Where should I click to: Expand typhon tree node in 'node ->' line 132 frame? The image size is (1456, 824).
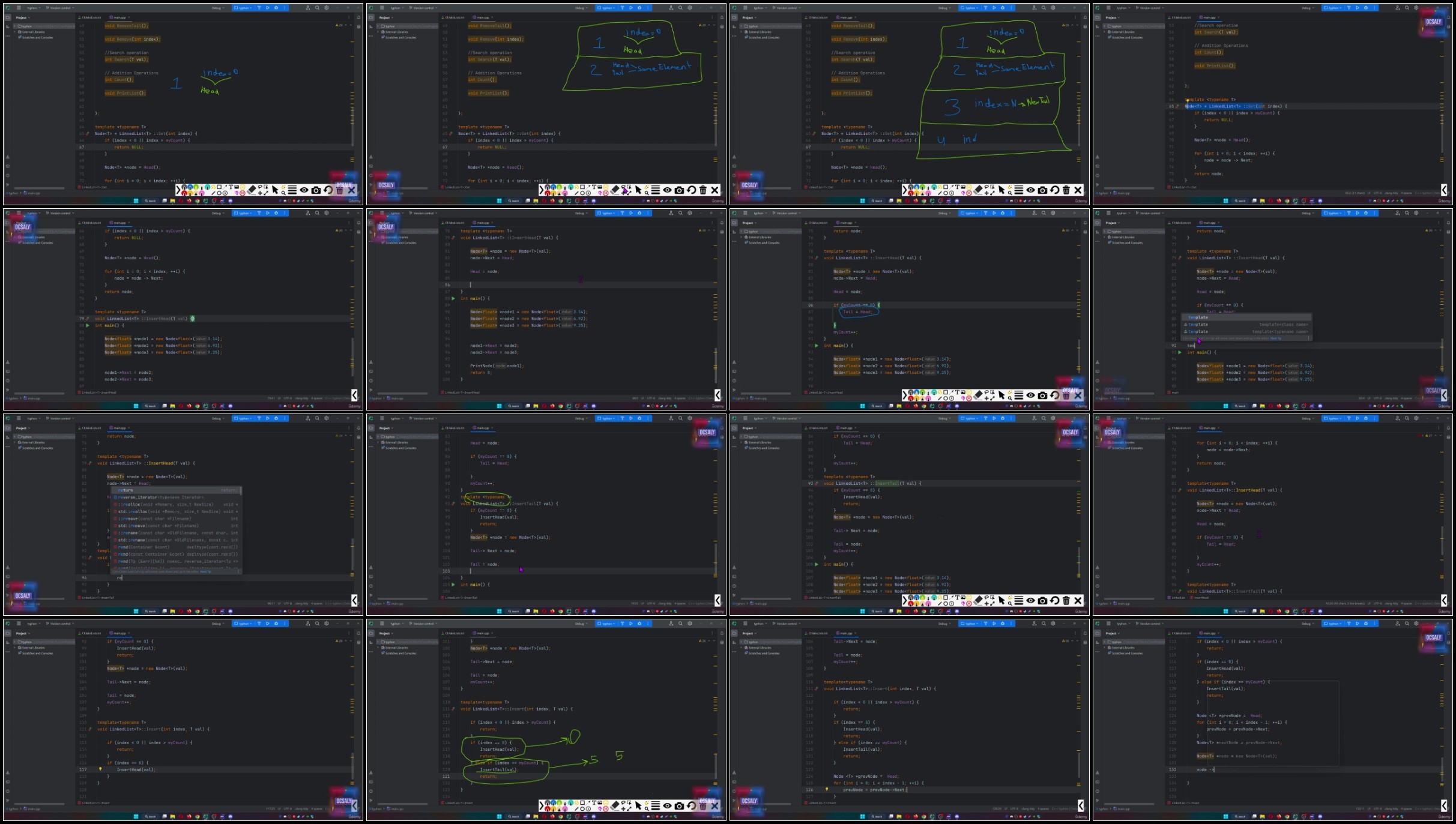click(1105, 642)
